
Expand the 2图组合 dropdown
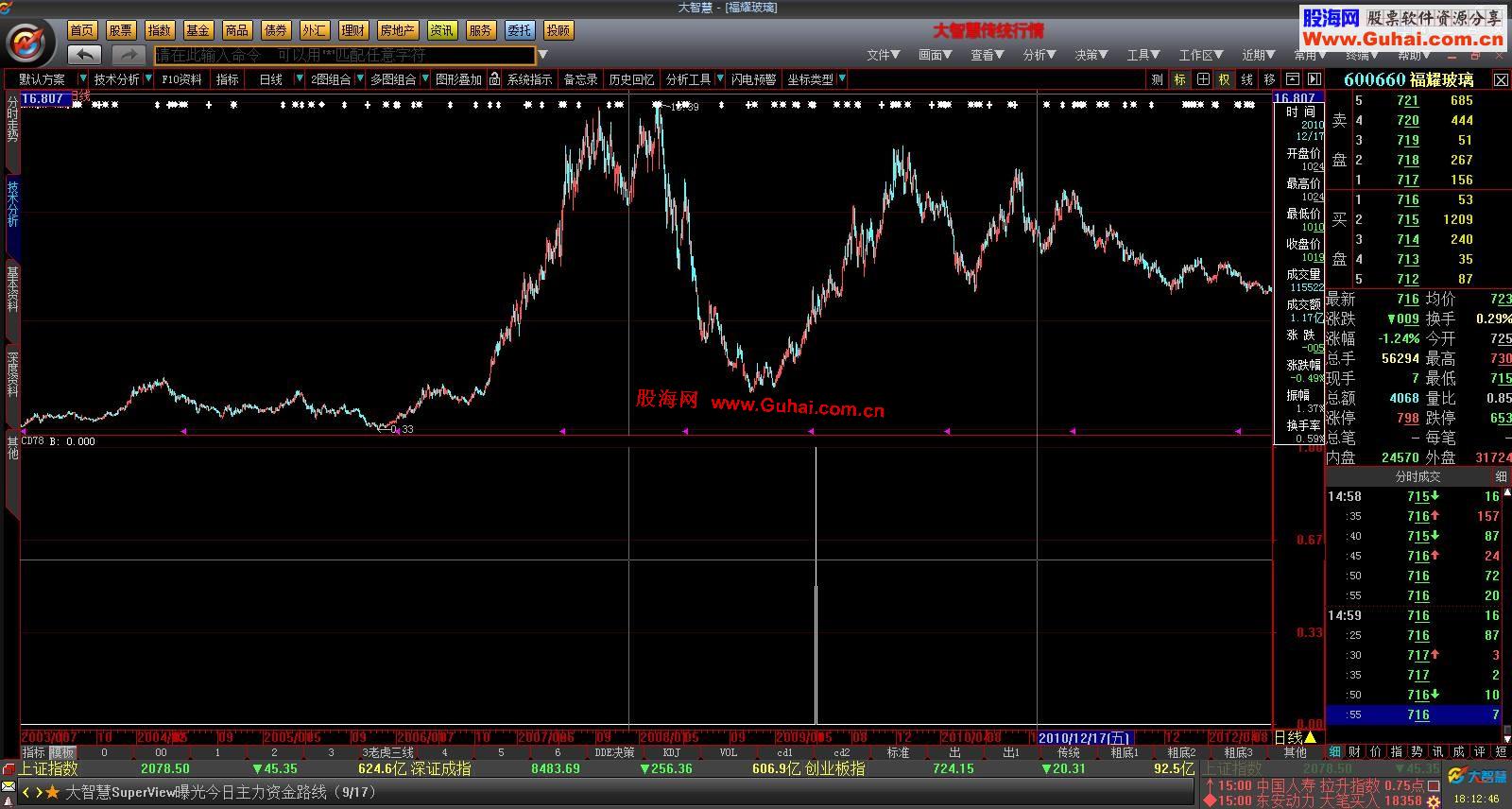point(360,79)
